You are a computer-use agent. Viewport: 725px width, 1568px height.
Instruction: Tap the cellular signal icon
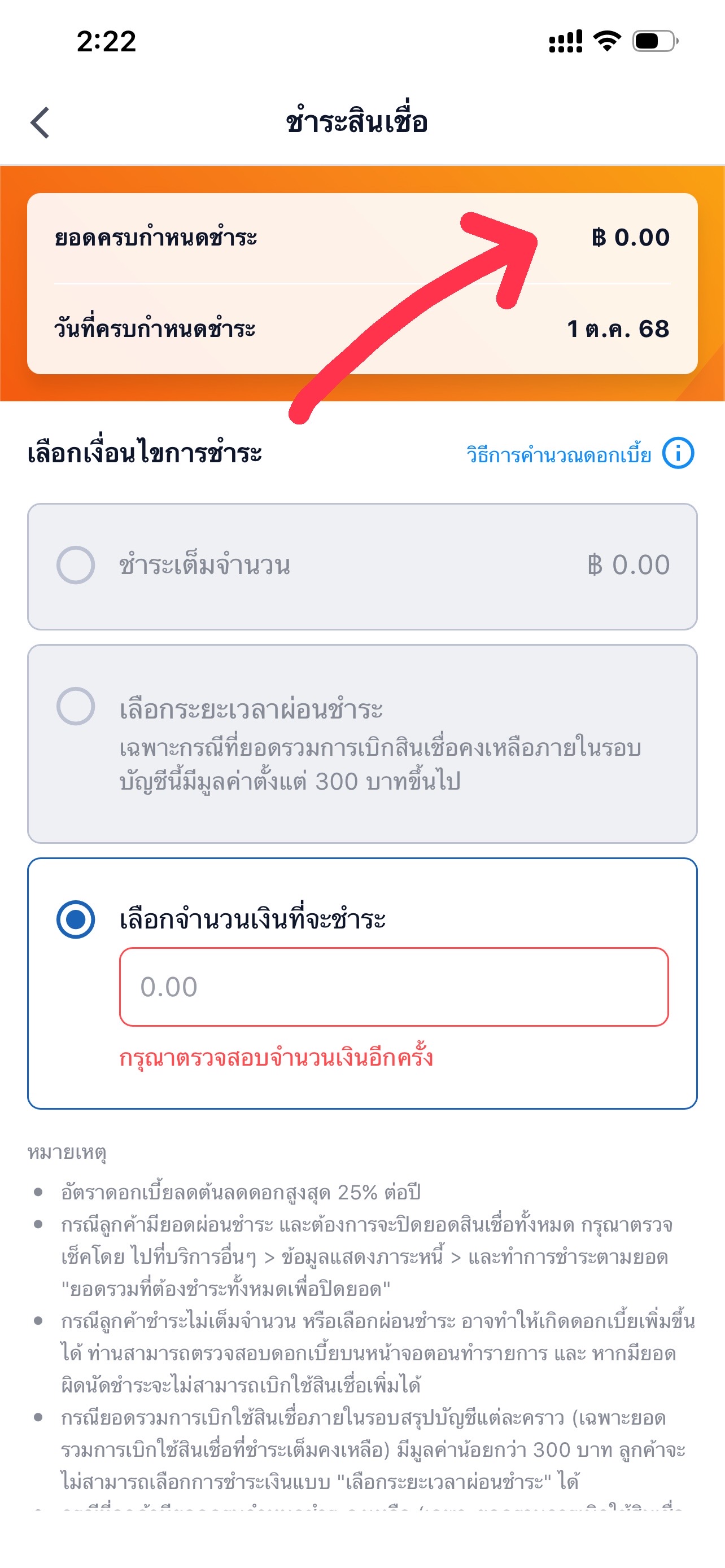pyautogui.click(x=565, y=41)
